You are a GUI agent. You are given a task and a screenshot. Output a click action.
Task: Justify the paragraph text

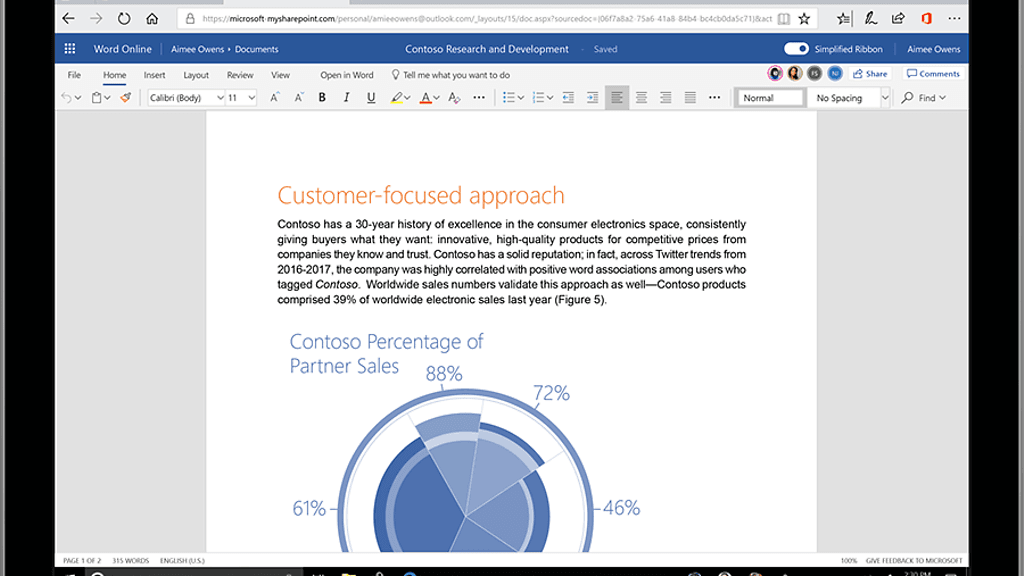tap(690, 98)
